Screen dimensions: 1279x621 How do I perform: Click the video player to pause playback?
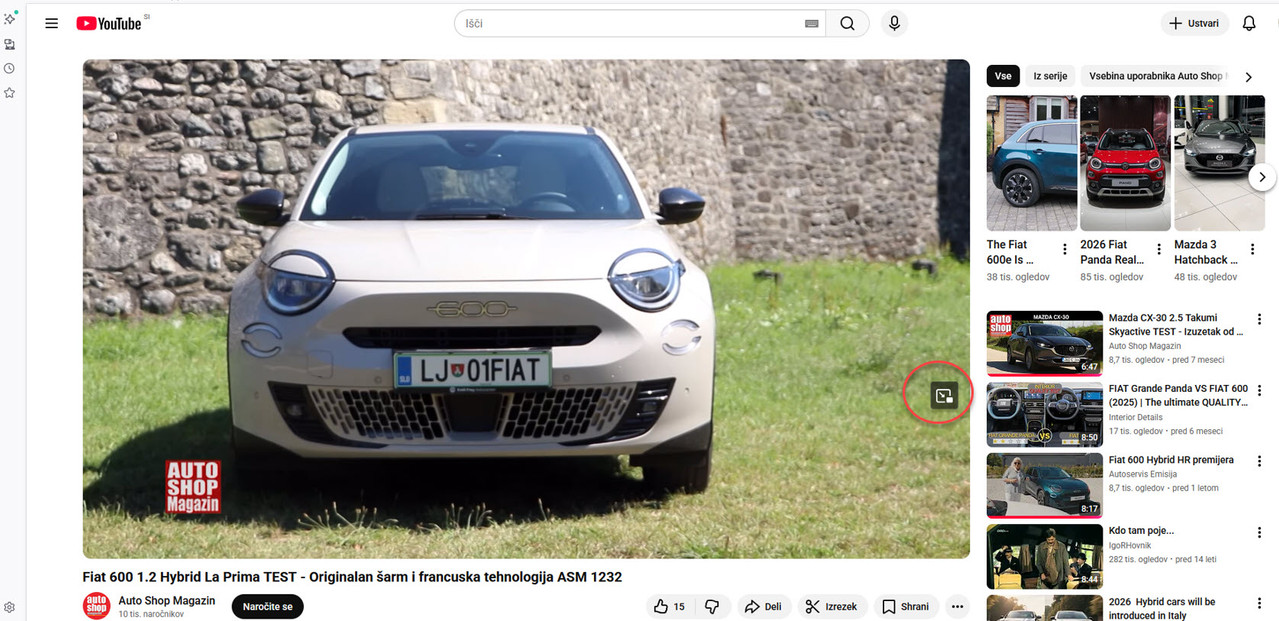coord(526,309)
